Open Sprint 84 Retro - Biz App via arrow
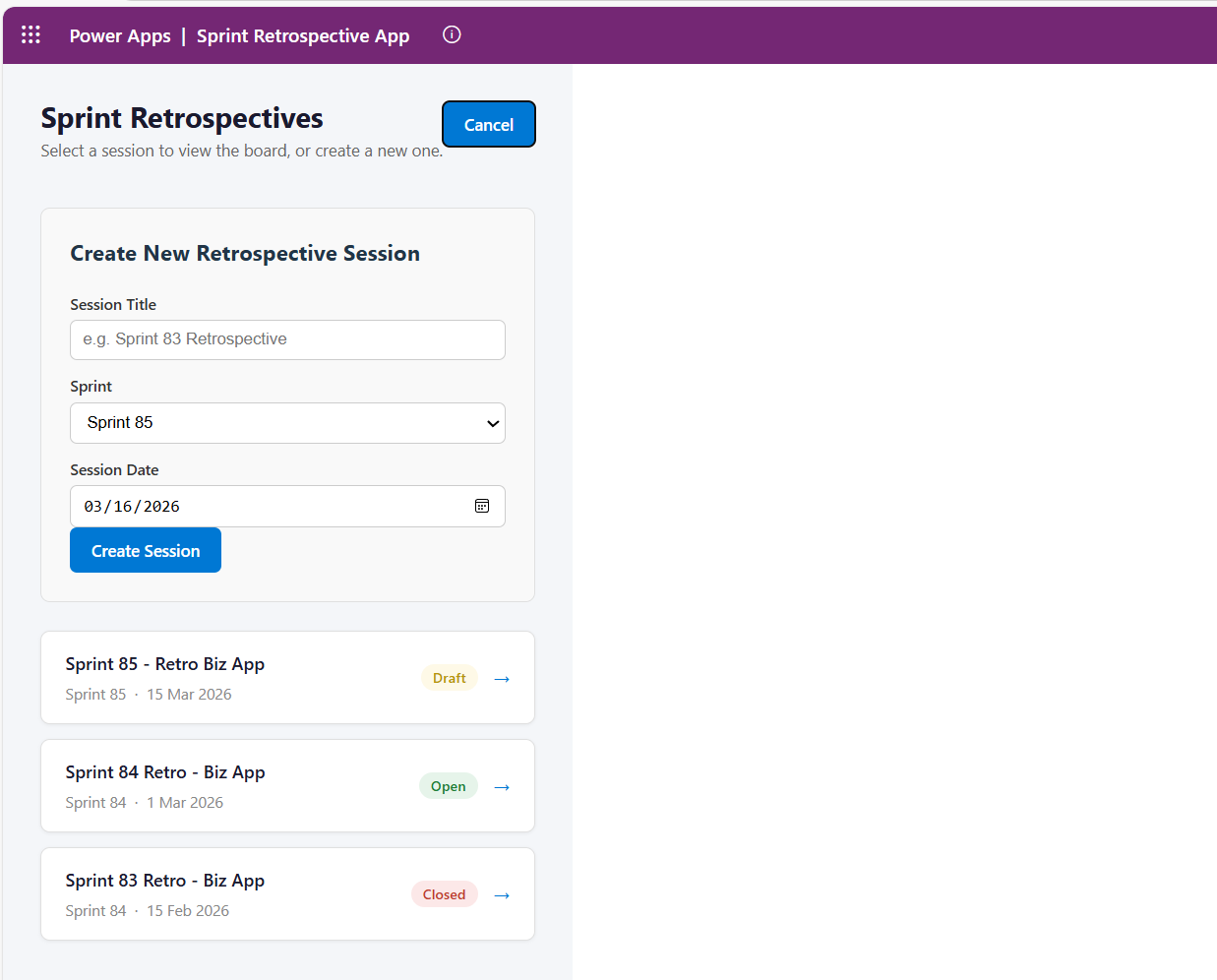 click(x=502, y=786)
